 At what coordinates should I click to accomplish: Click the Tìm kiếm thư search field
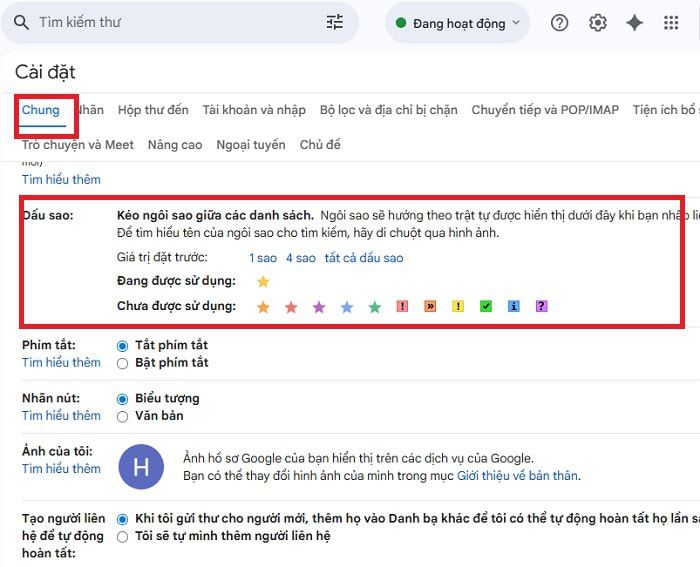tap(180, 22)
